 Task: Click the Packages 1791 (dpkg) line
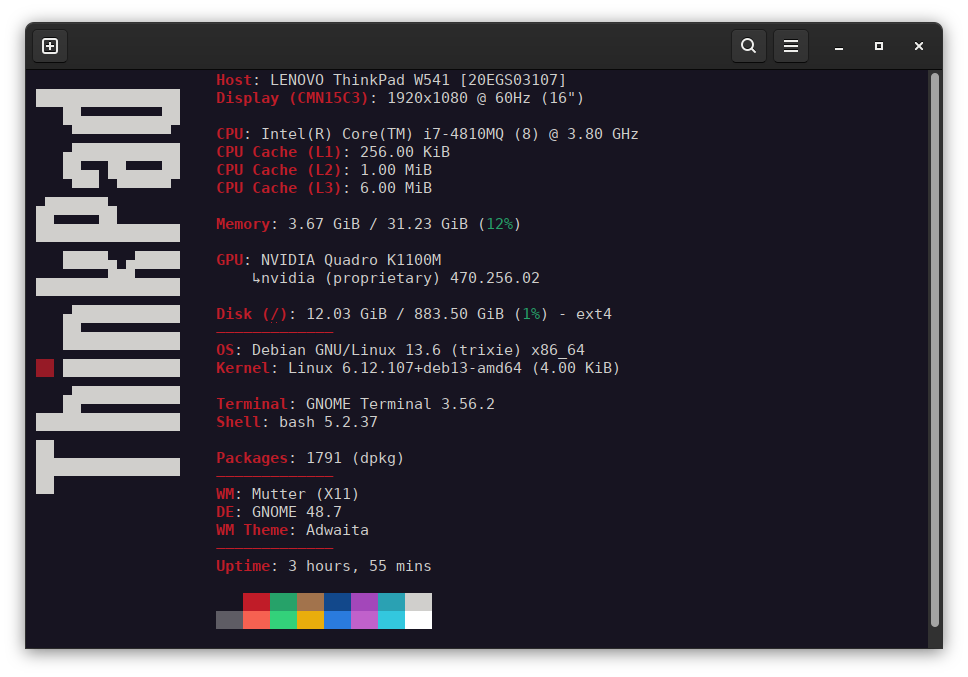[x=310, y=458]
